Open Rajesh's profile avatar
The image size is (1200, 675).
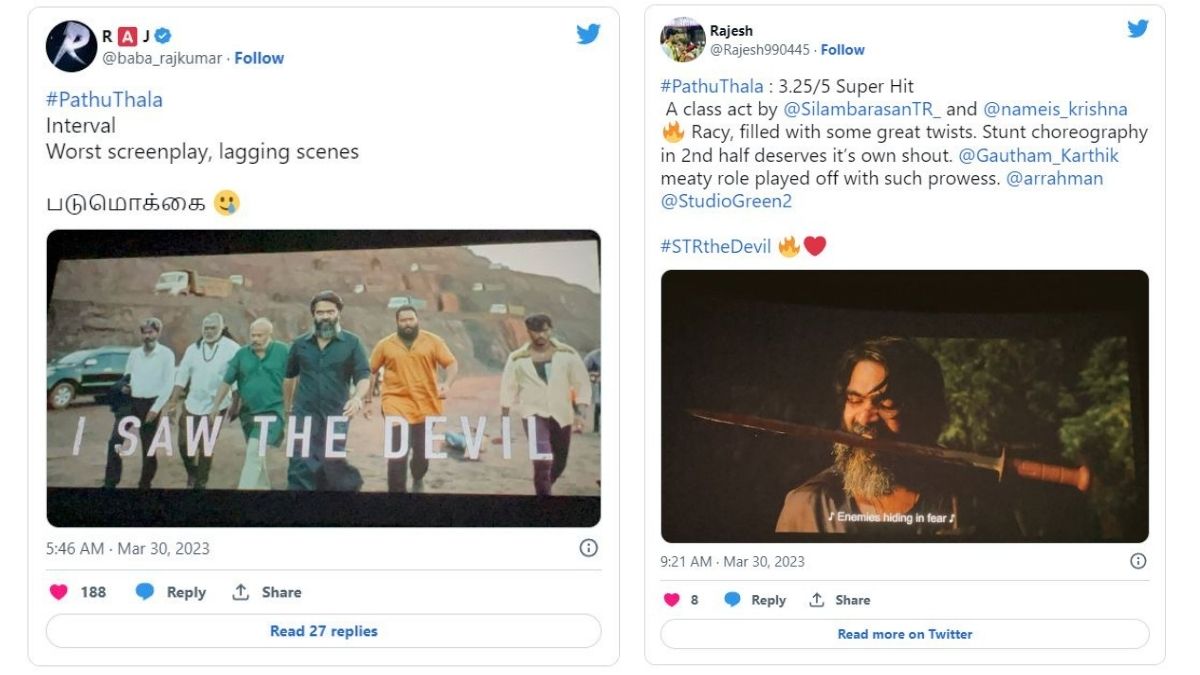[683, 40]
